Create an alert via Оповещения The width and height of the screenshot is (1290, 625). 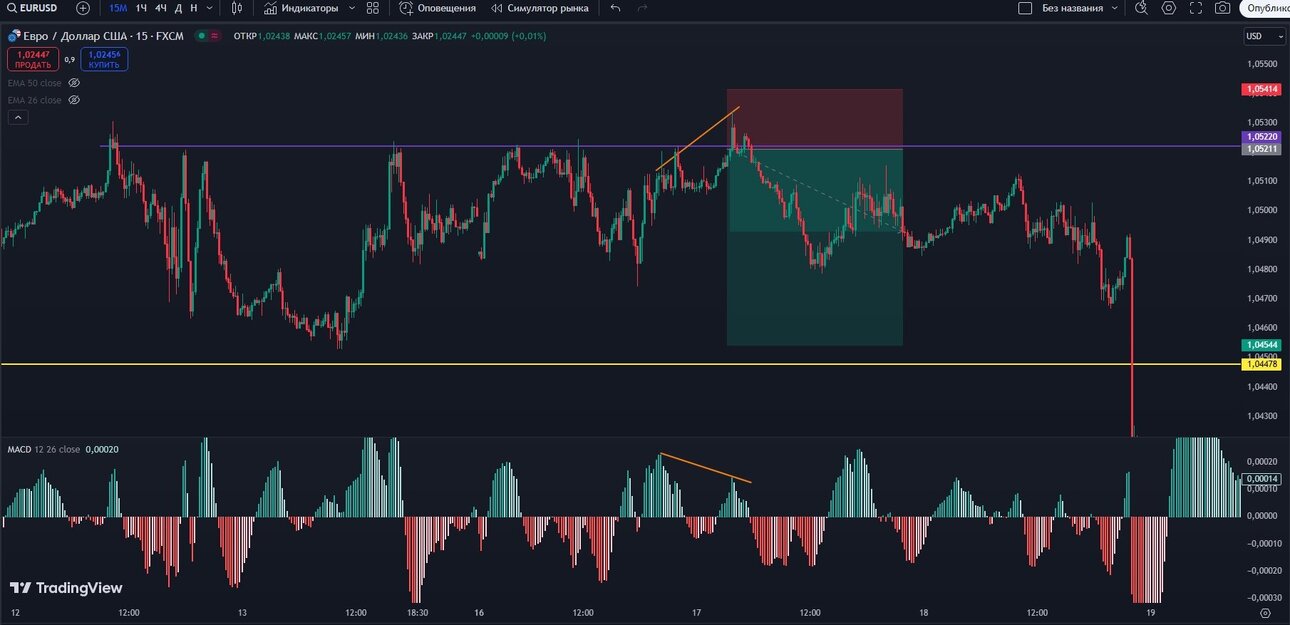(x=437, y=8)
